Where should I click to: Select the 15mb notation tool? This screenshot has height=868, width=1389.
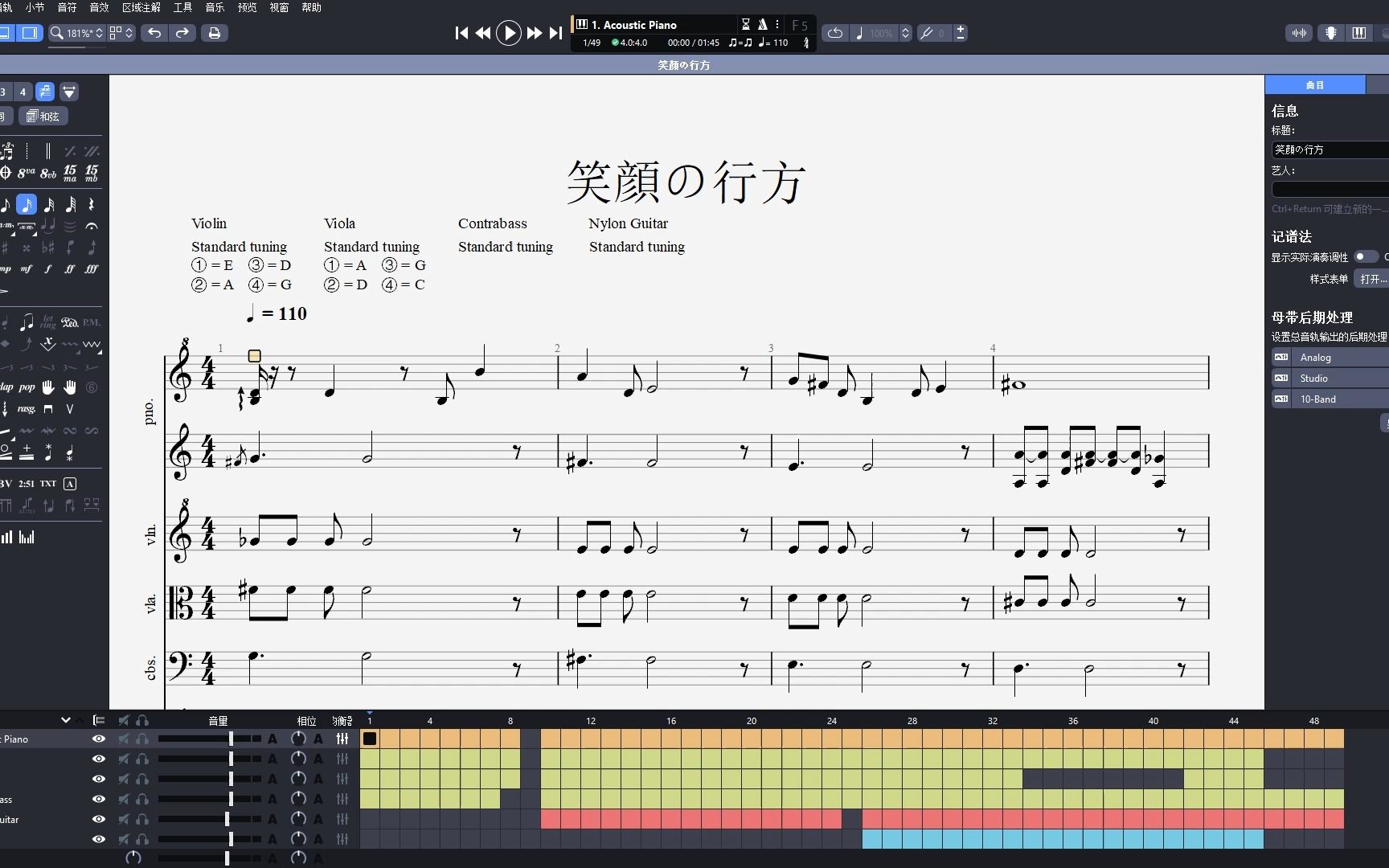92,172
